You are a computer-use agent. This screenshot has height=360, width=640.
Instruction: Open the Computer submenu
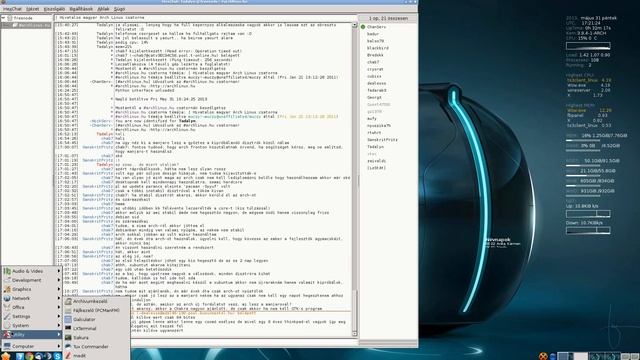pos(32,346)
